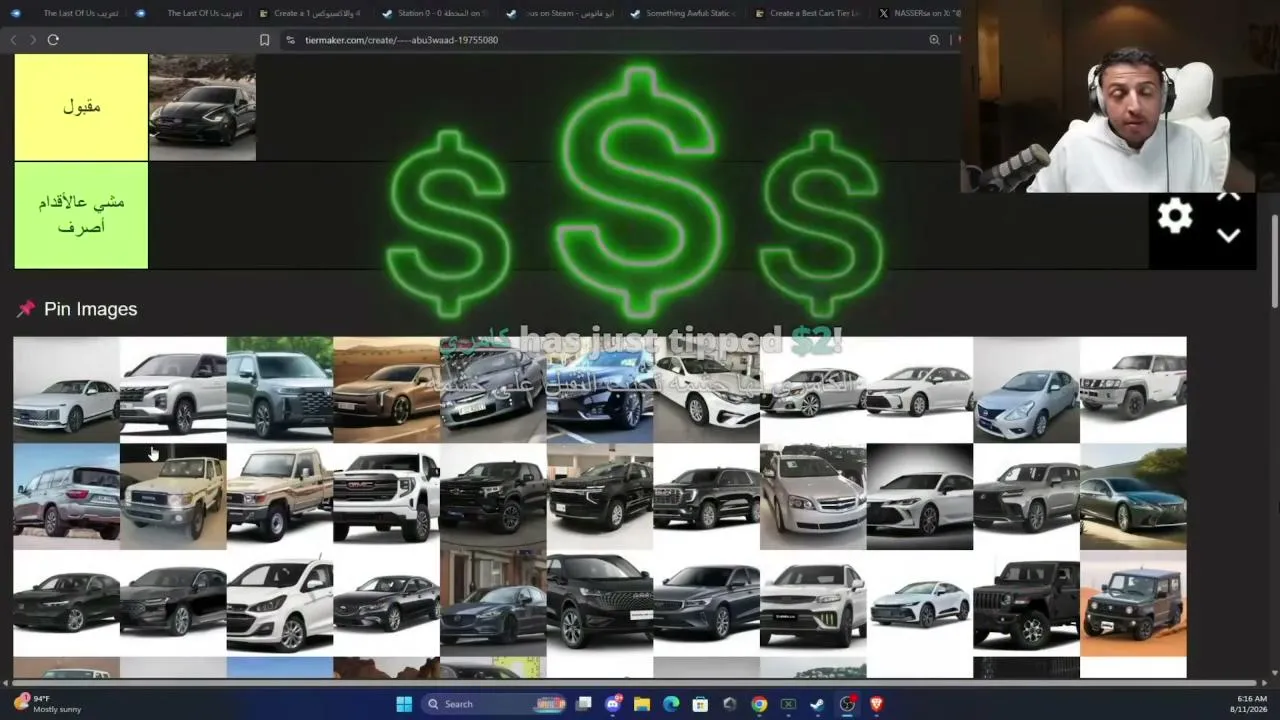This screenshot has height=720, width=1280.
Task: Open weather widget showing 94°F
Action: coord(47,704)
